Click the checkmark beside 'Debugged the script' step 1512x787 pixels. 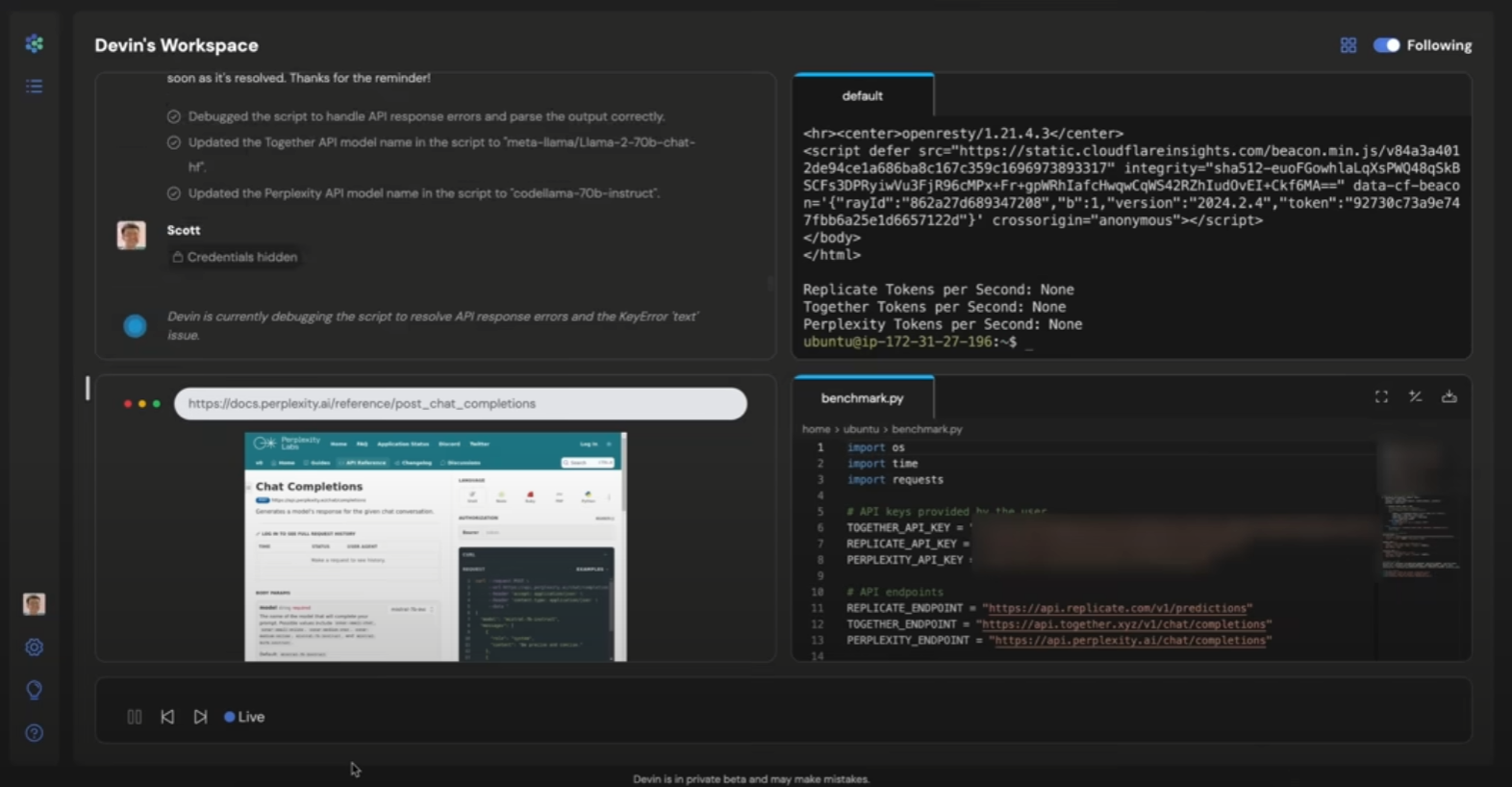pyautogui.click(x=174, y=116)
